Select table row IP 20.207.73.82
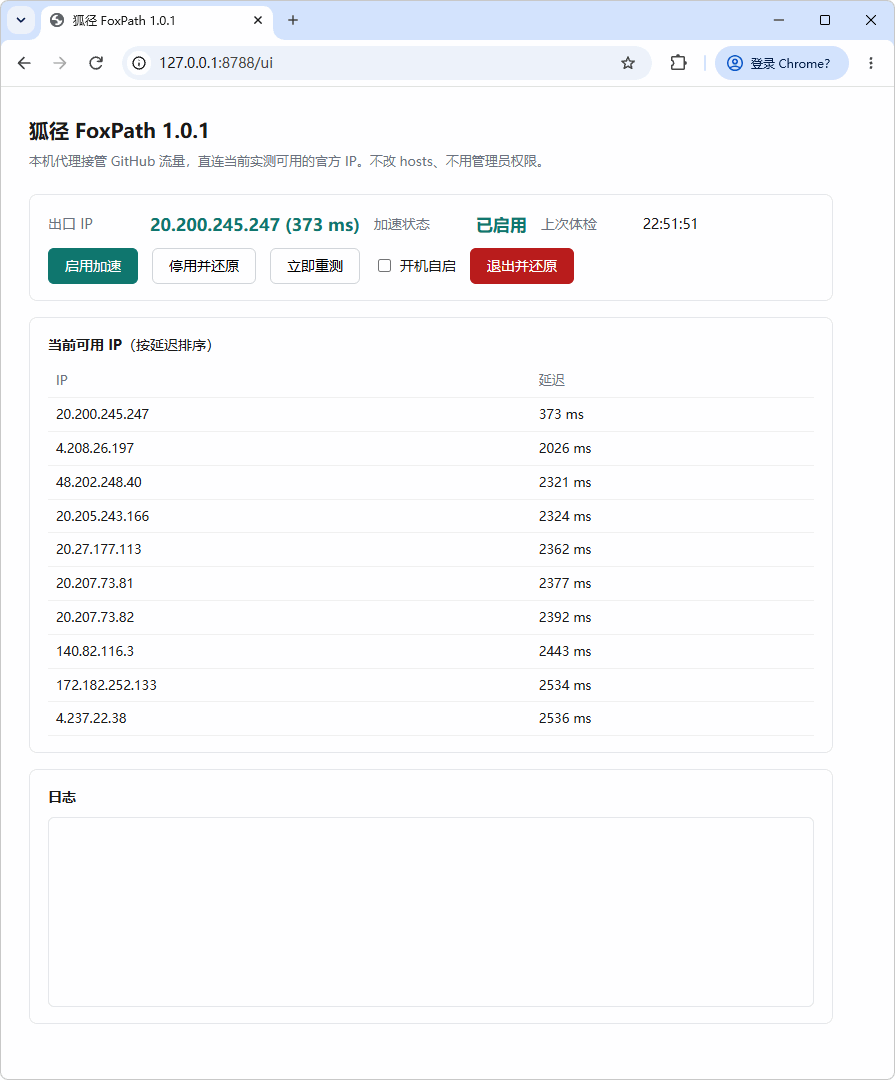The height and width of the screenshot is (1080, 895). point(431,617)
